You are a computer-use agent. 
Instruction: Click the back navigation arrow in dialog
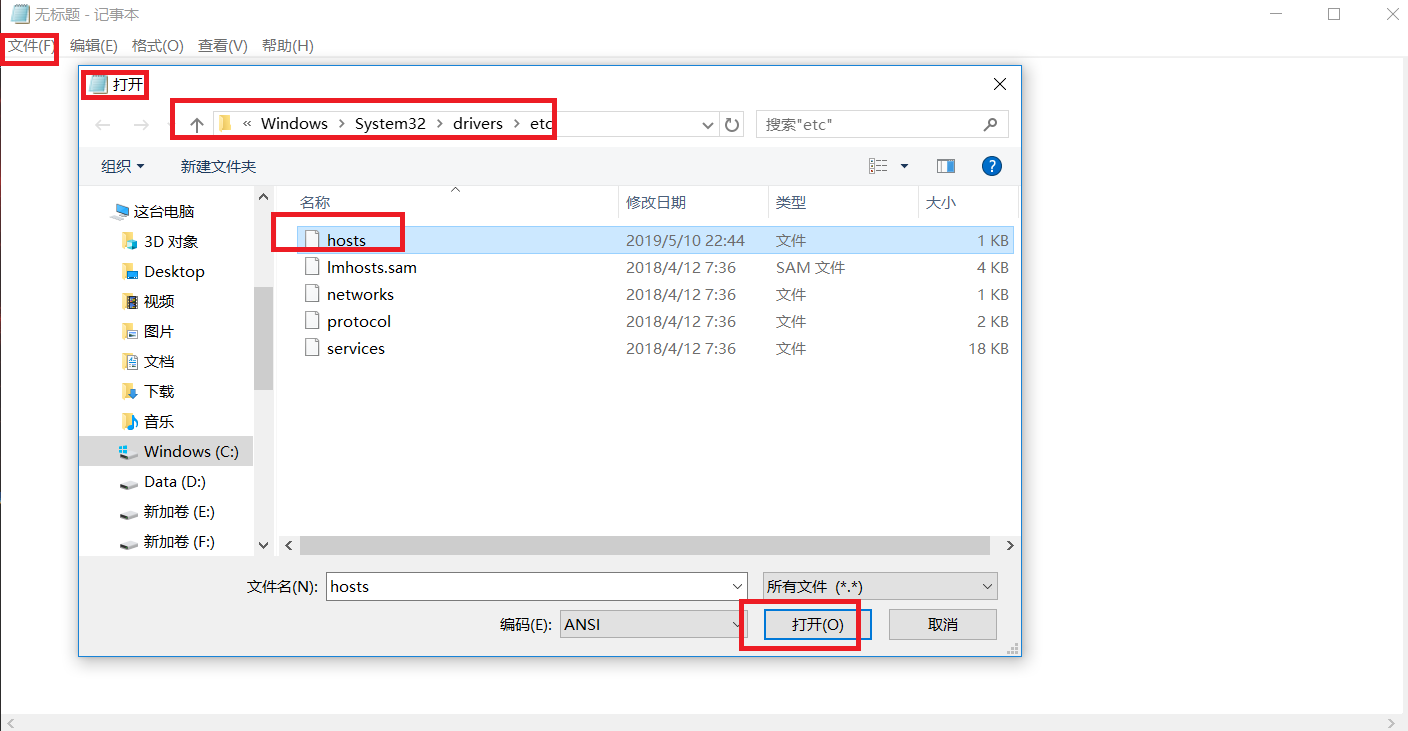click(x=102, y=124)
